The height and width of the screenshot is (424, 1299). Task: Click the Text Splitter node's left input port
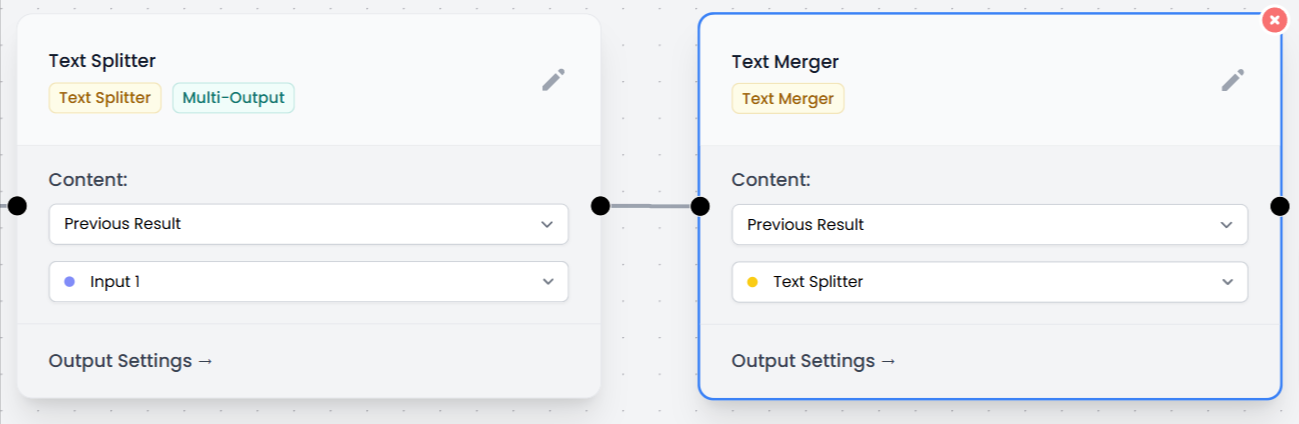pos(17,206)
